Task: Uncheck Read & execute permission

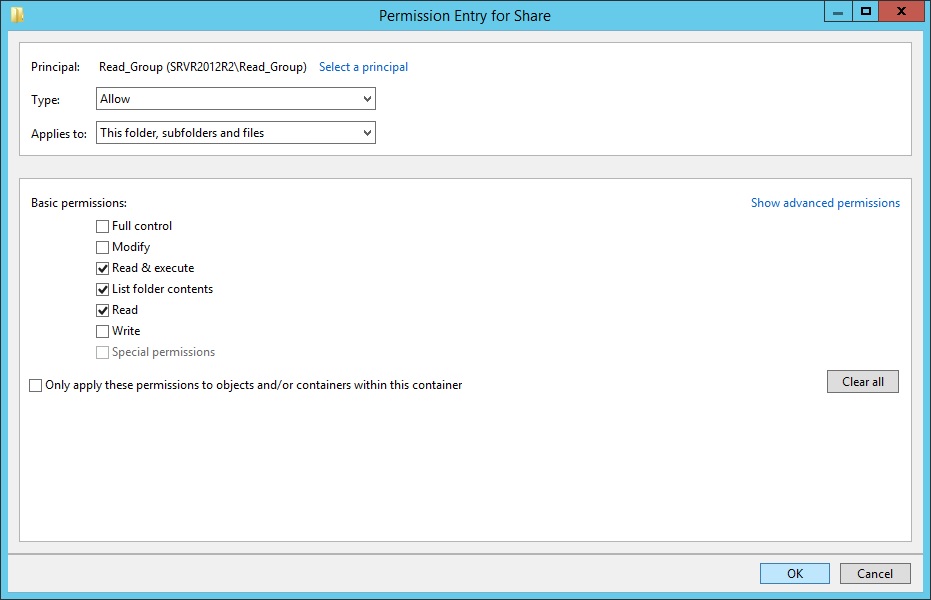Action: 103,269
